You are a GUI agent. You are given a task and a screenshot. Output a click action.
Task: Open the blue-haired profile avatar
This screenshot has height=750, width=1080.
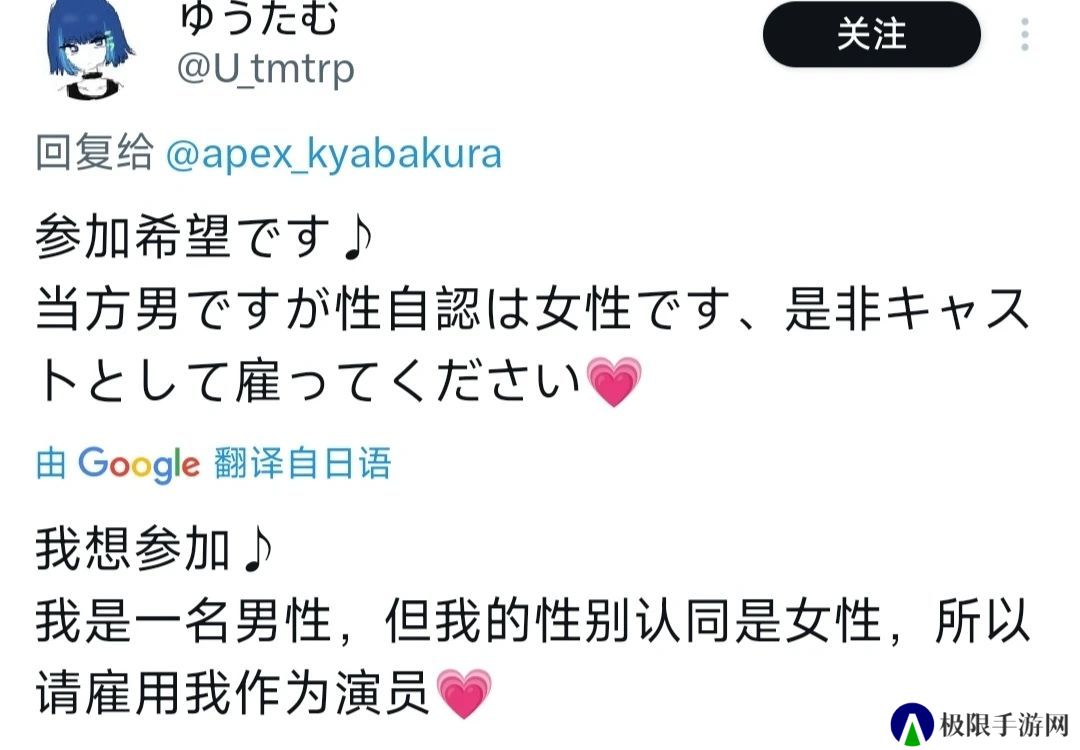click(x=90, y=48)
